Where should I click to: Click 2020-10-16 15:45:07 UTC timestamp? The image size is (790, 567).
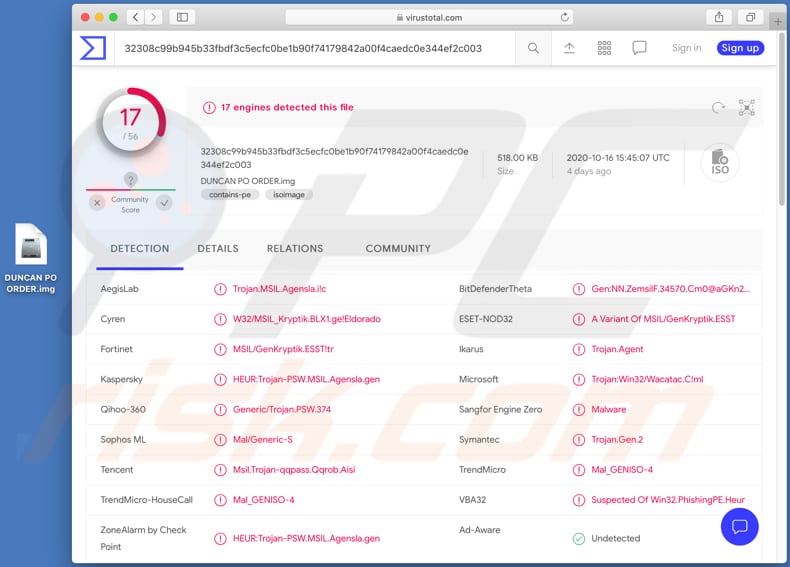click(x=618, y=158)
